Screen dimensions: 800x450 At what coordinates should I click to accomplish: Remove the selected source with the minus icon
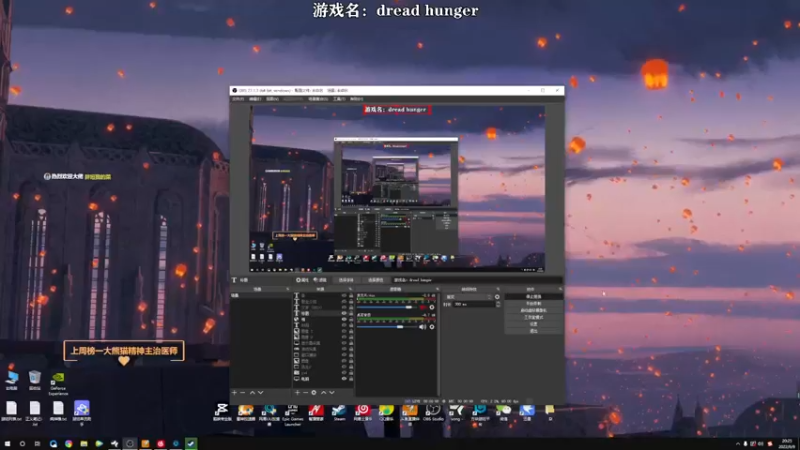(x=305, y=392)
